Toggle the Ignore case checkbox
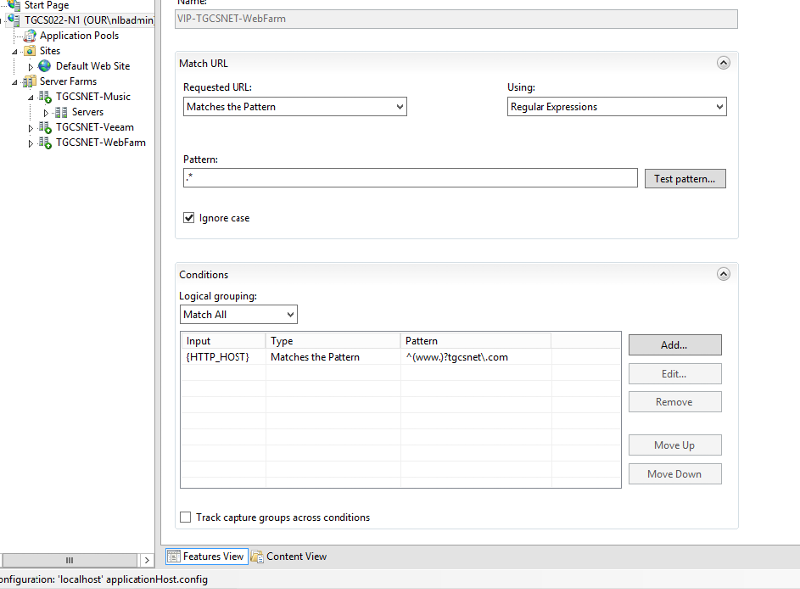 (x=189, y=218)
